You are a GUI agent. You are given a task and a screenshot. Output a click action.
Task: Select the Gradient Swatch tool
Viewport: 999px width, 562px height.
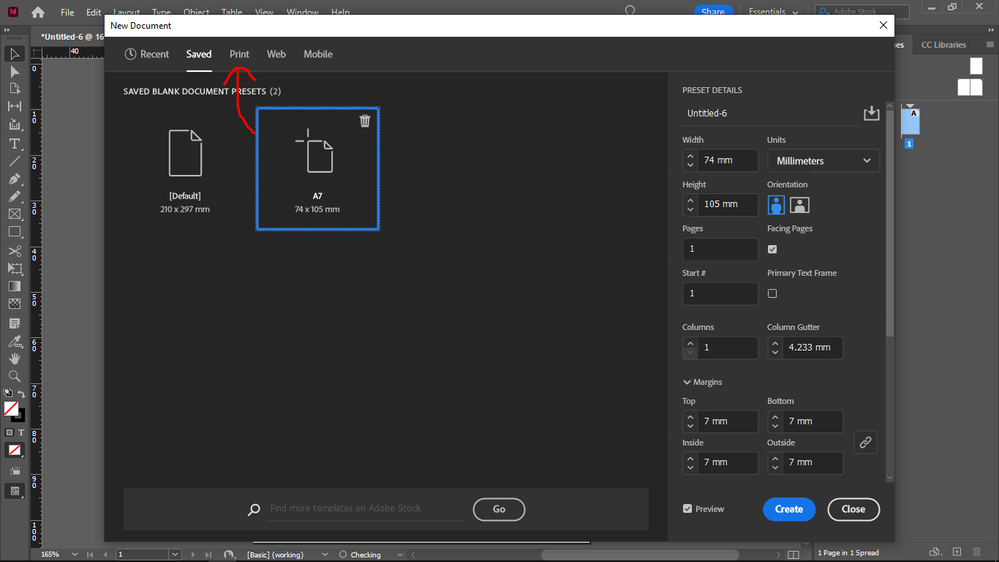point(14,287)
